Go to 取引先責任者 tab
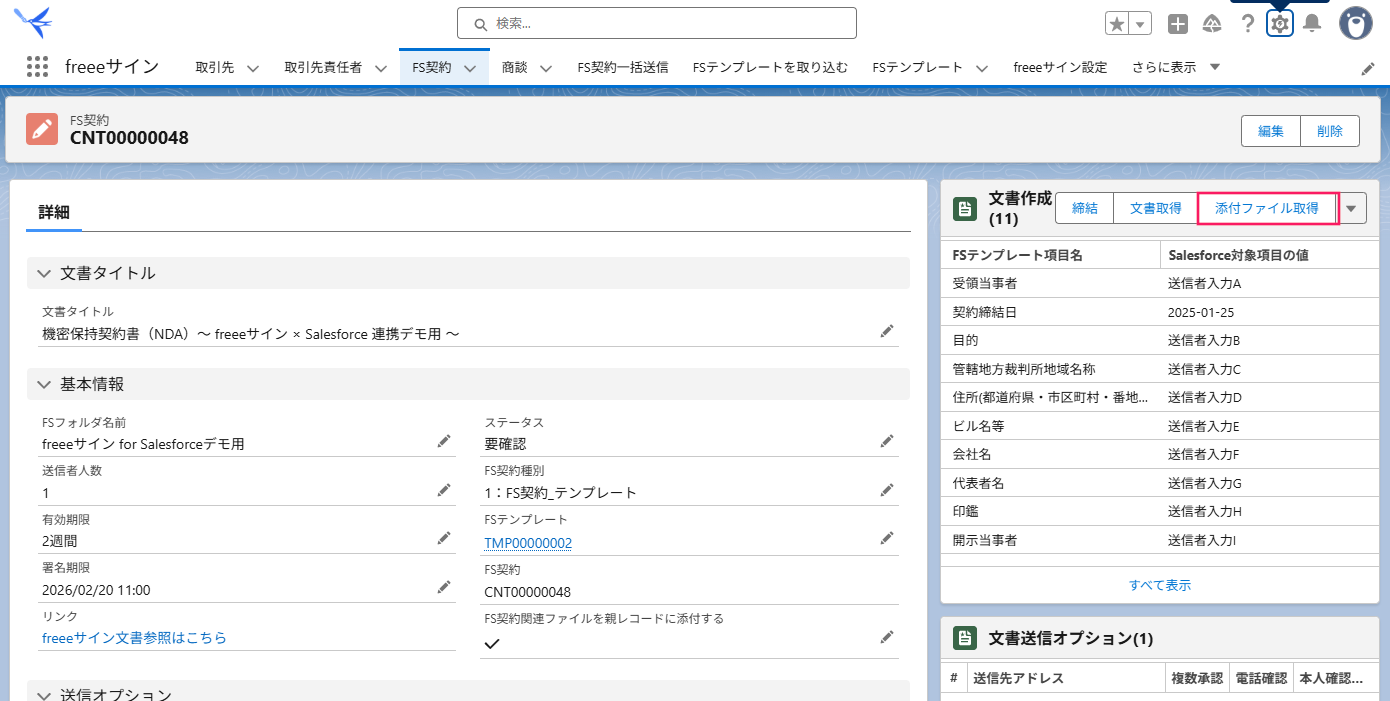The width and height of the screenshot is (1390, 701). click(323, 67)
